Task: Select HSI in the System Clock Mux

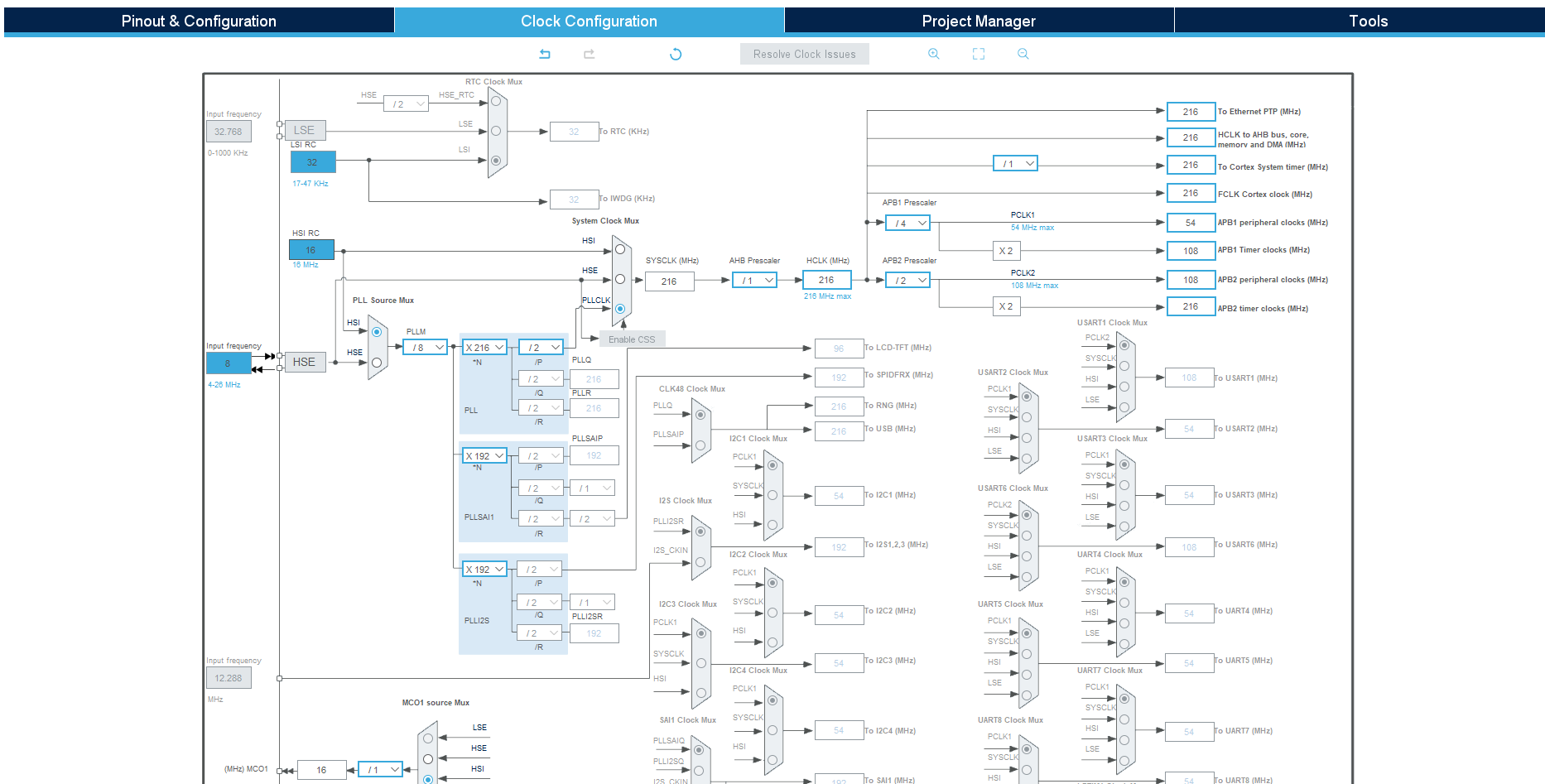Action: (620, 249)
